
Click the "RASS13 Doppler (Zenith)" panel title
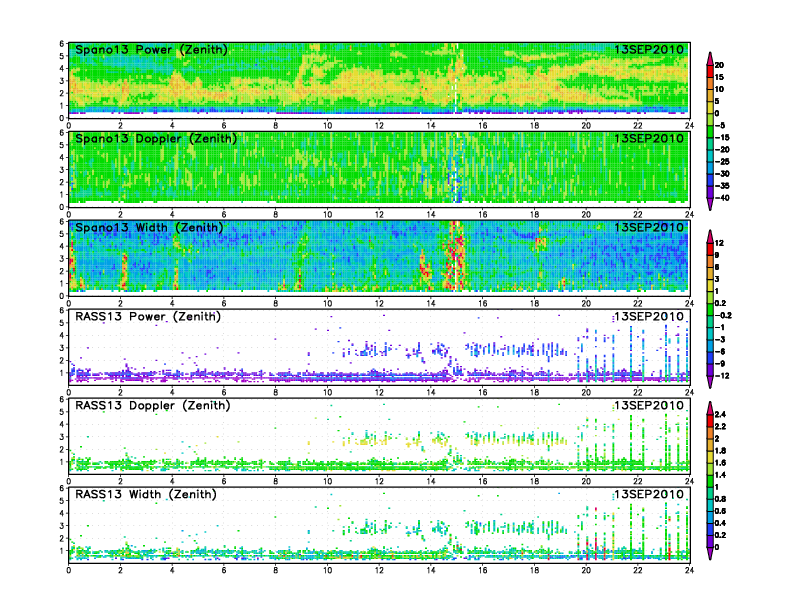153,405
